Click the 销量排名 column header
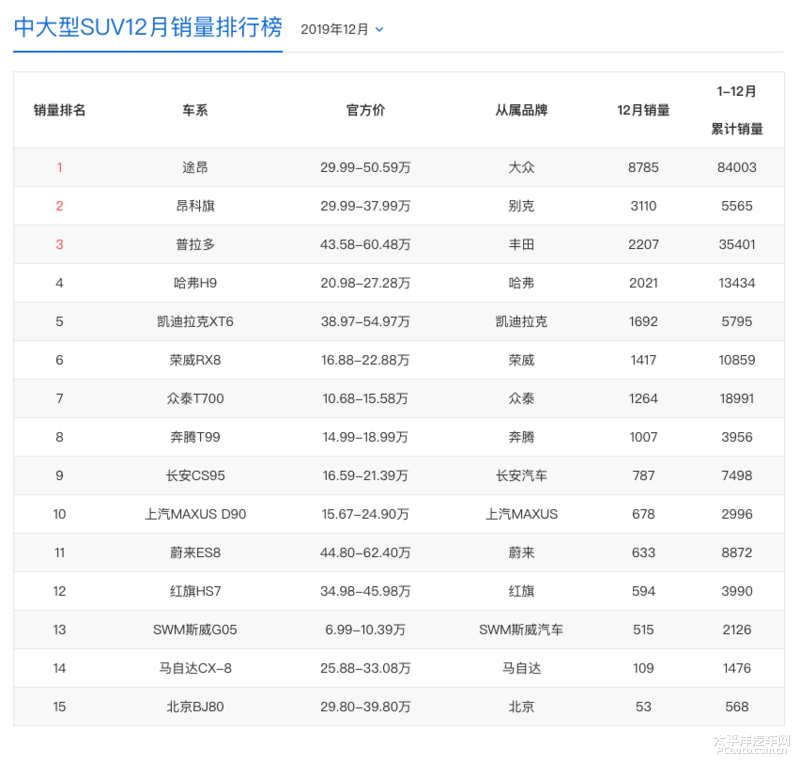800x762 pixels. tap(60, 110)
